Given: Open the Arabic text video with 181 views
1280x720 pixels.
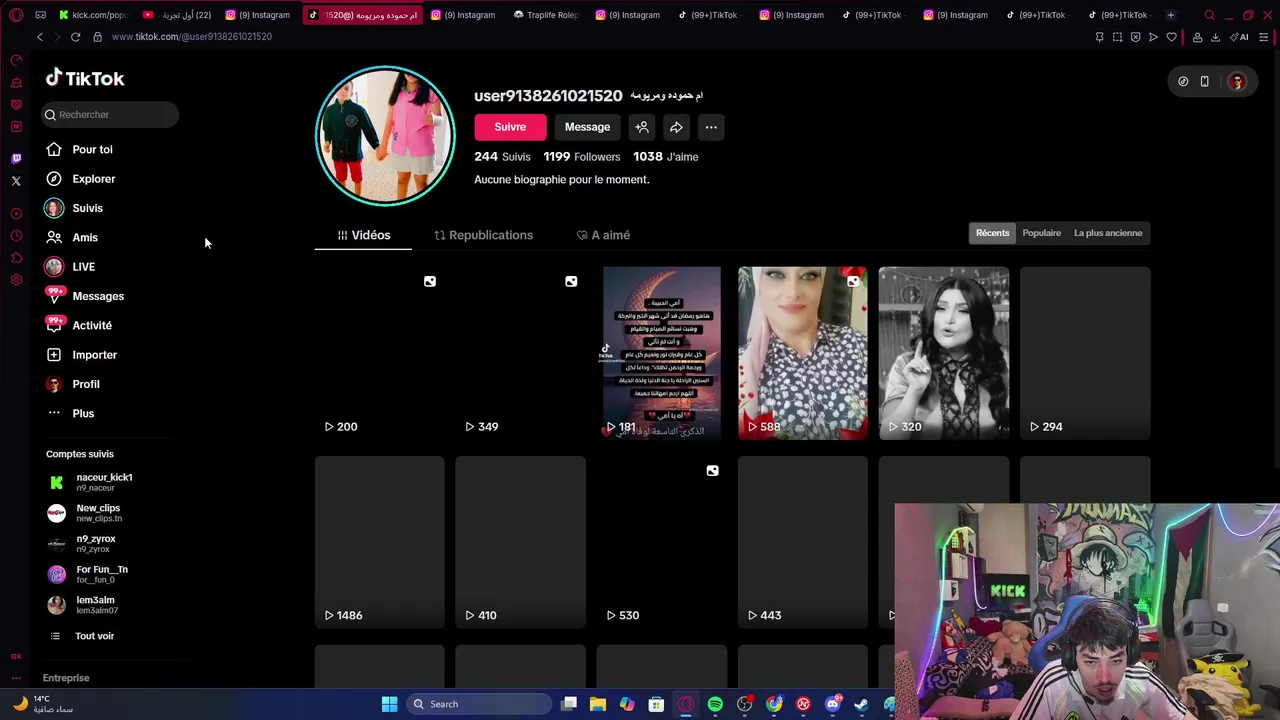Looking at the screenshot, I should 661,353.
